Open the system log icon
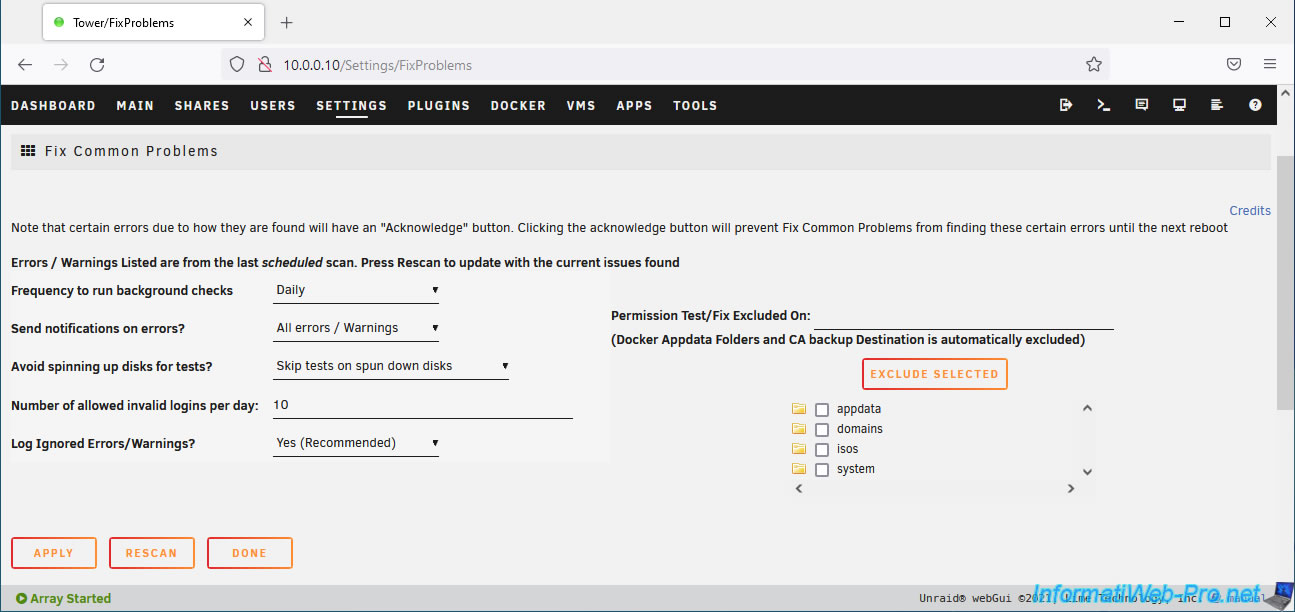This screenshot has width=1295, height=612. (x=1217, y=105)
